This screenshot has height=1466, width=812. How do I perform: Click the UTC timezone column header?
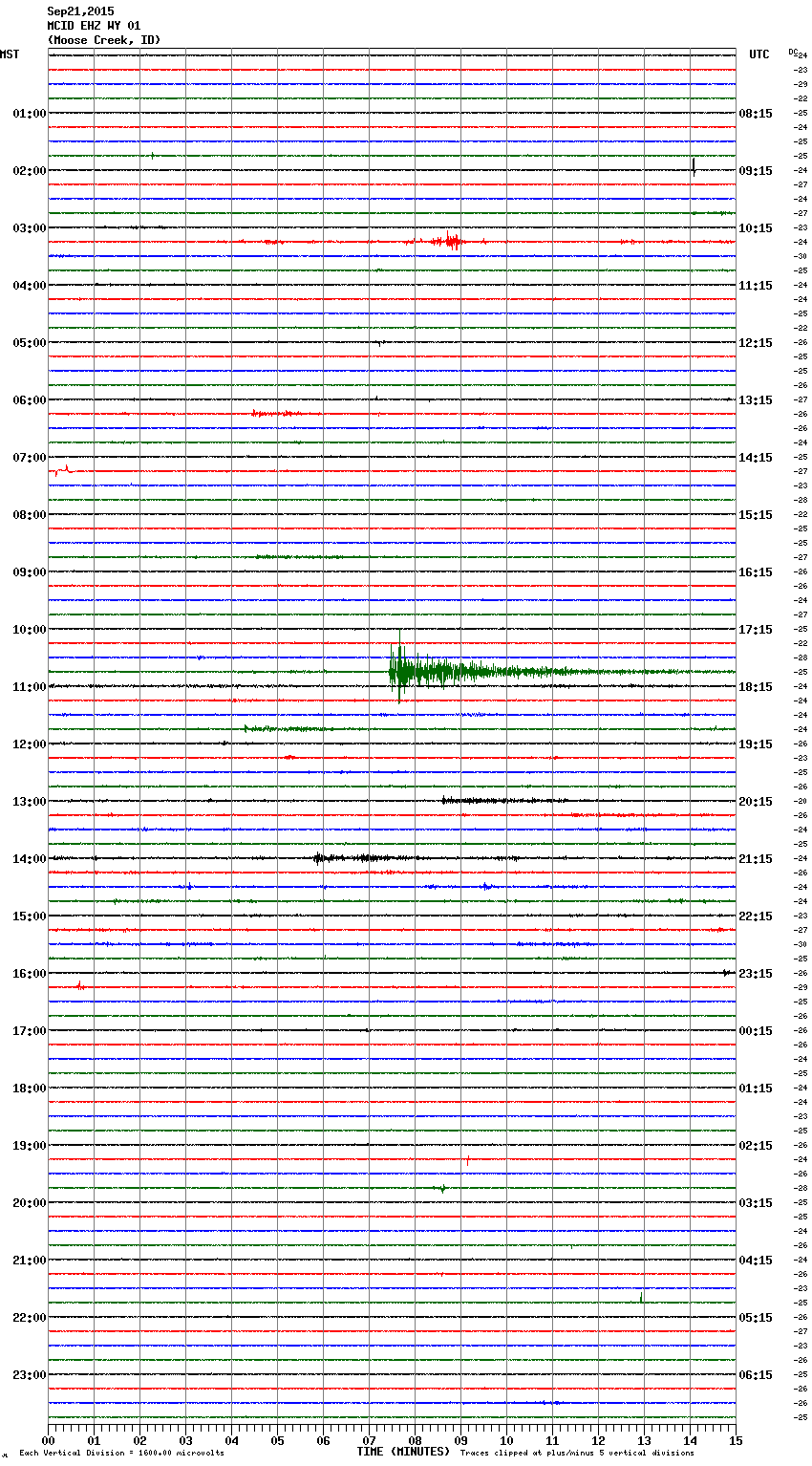coord(759,54)
